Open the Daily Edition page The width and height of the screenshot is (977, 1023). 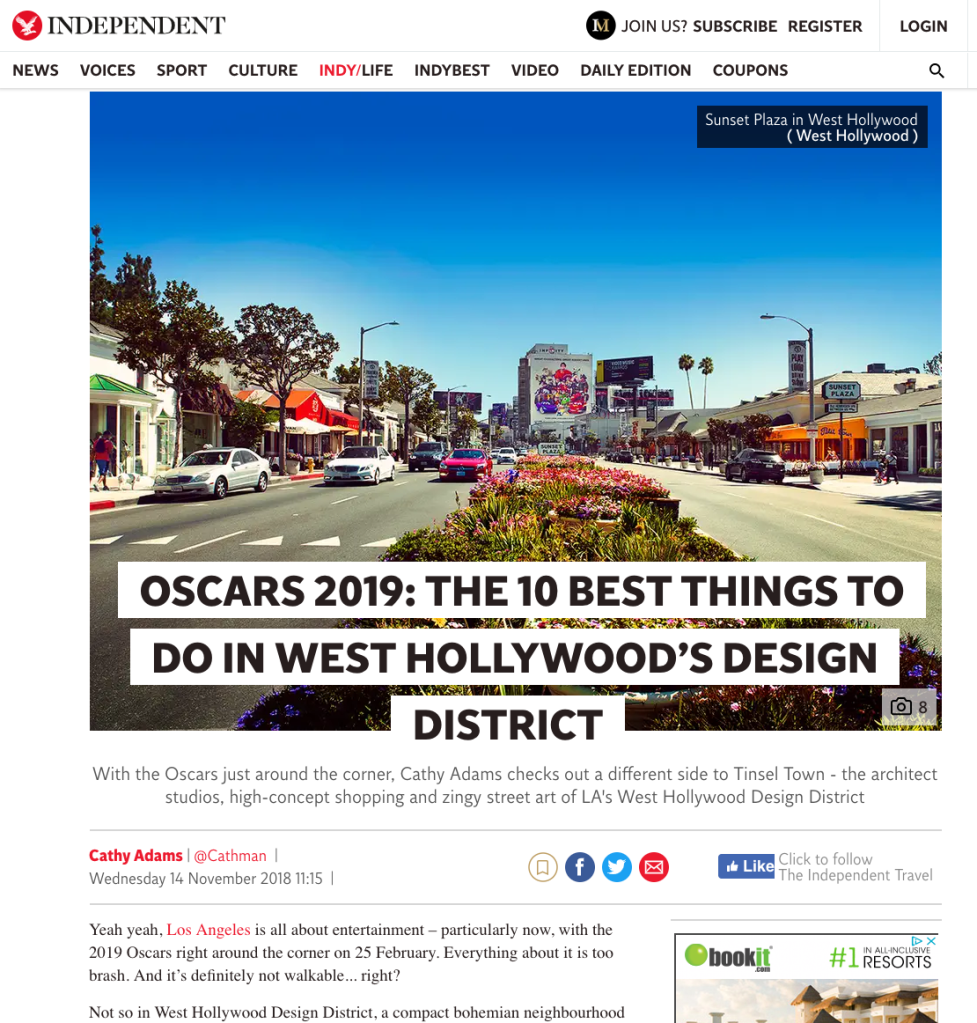[x=635, y=70]
